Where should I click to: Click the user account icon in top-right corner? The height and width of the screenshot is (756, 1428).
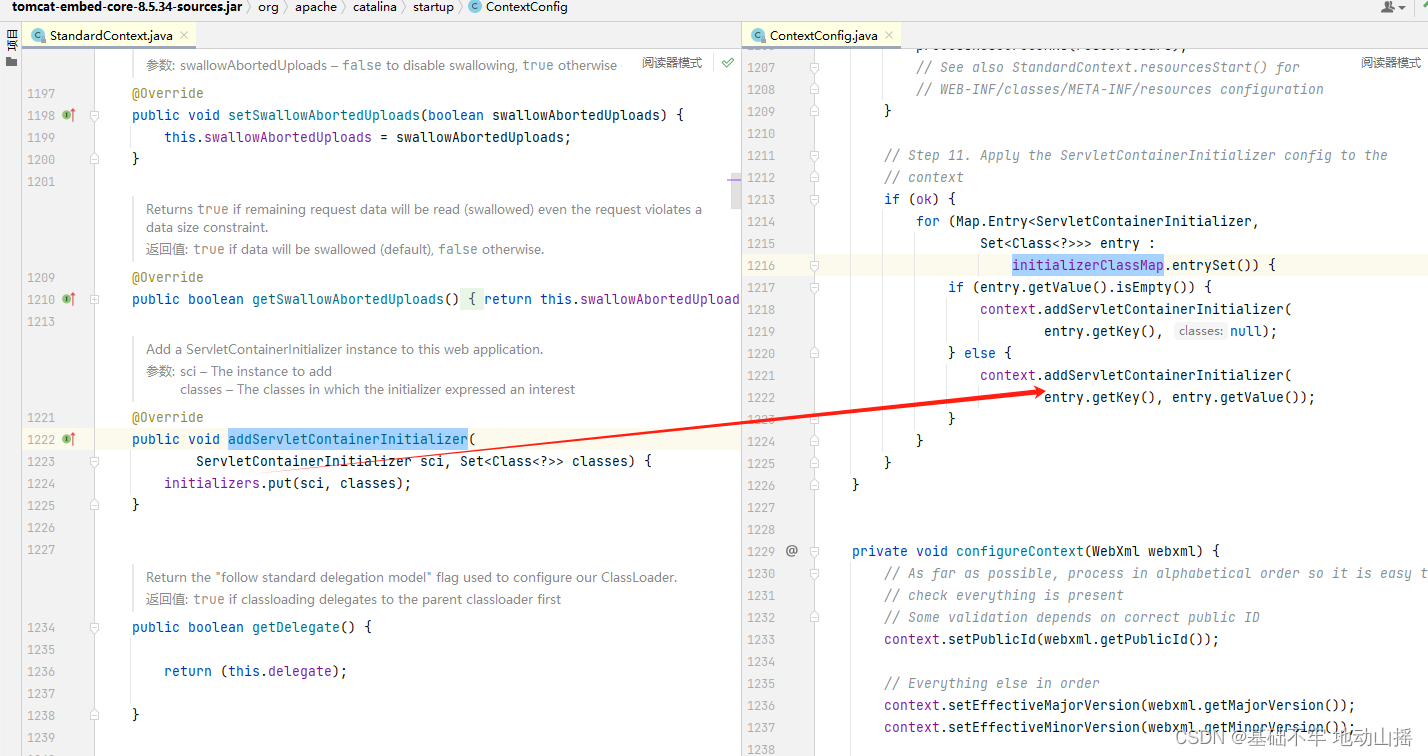pyautogui.click(x=1389, y=7)
